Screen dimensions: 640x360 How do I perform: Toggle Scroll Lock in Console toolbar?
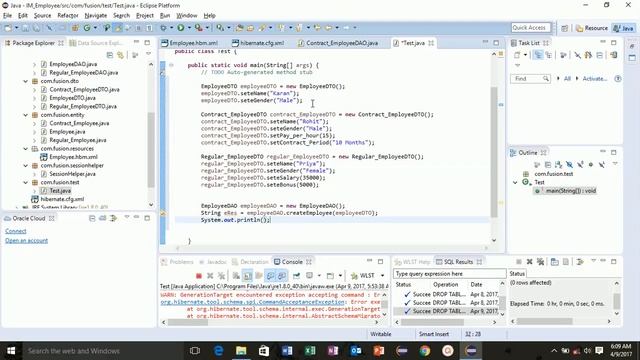(x=247, y=276)
